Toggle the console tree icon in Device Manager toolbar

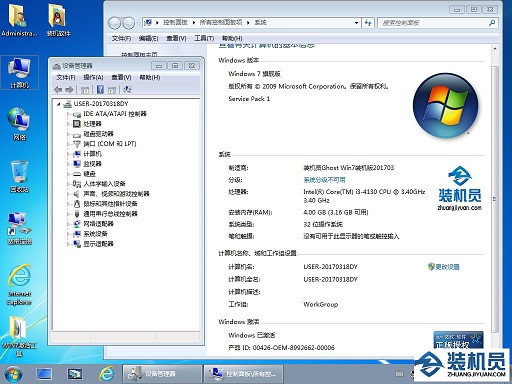coord(85,90)
